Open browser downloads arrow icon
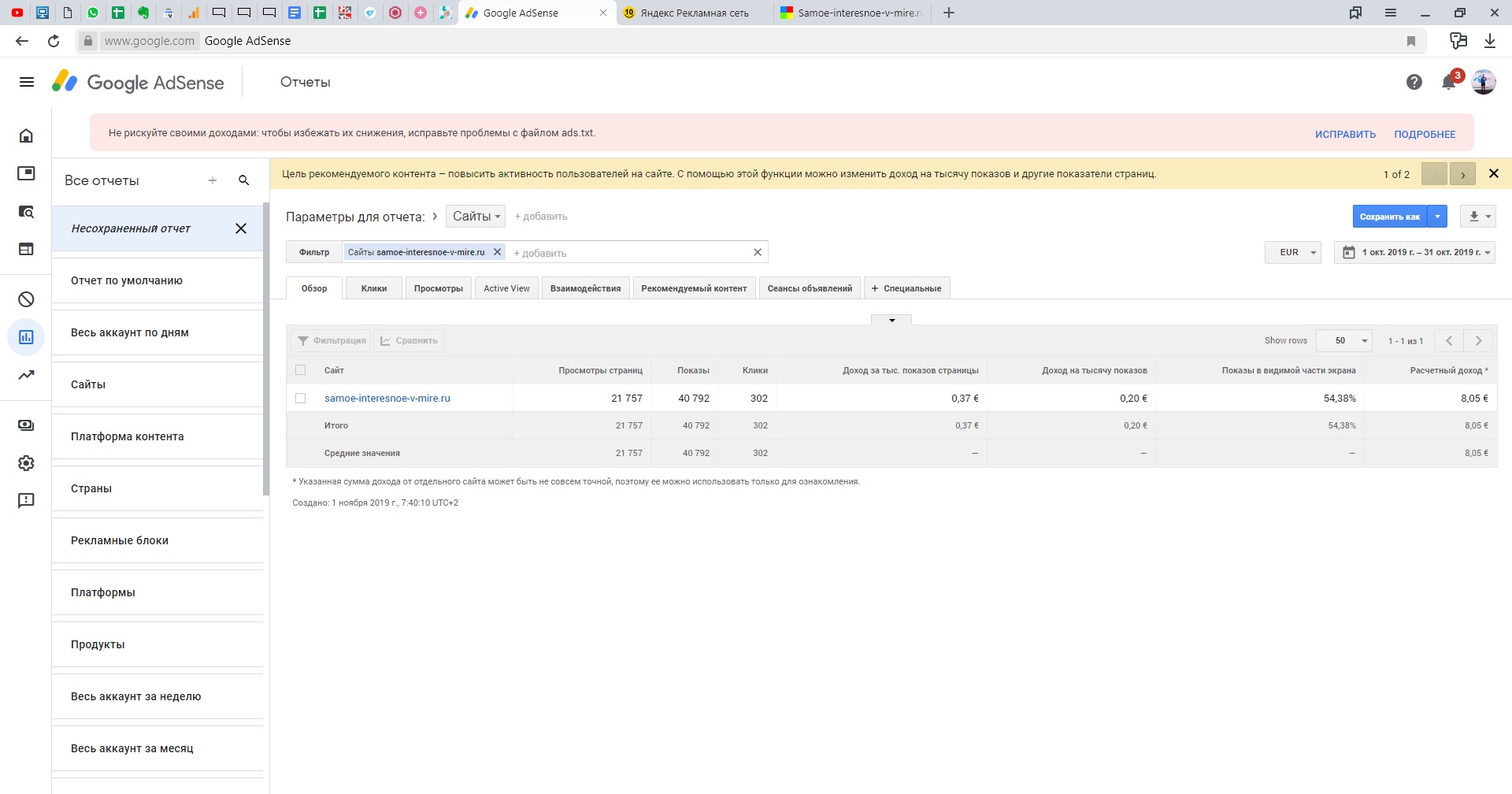Image resolution: width=1512 pixels, height=794 pixels. point(1490,41)
